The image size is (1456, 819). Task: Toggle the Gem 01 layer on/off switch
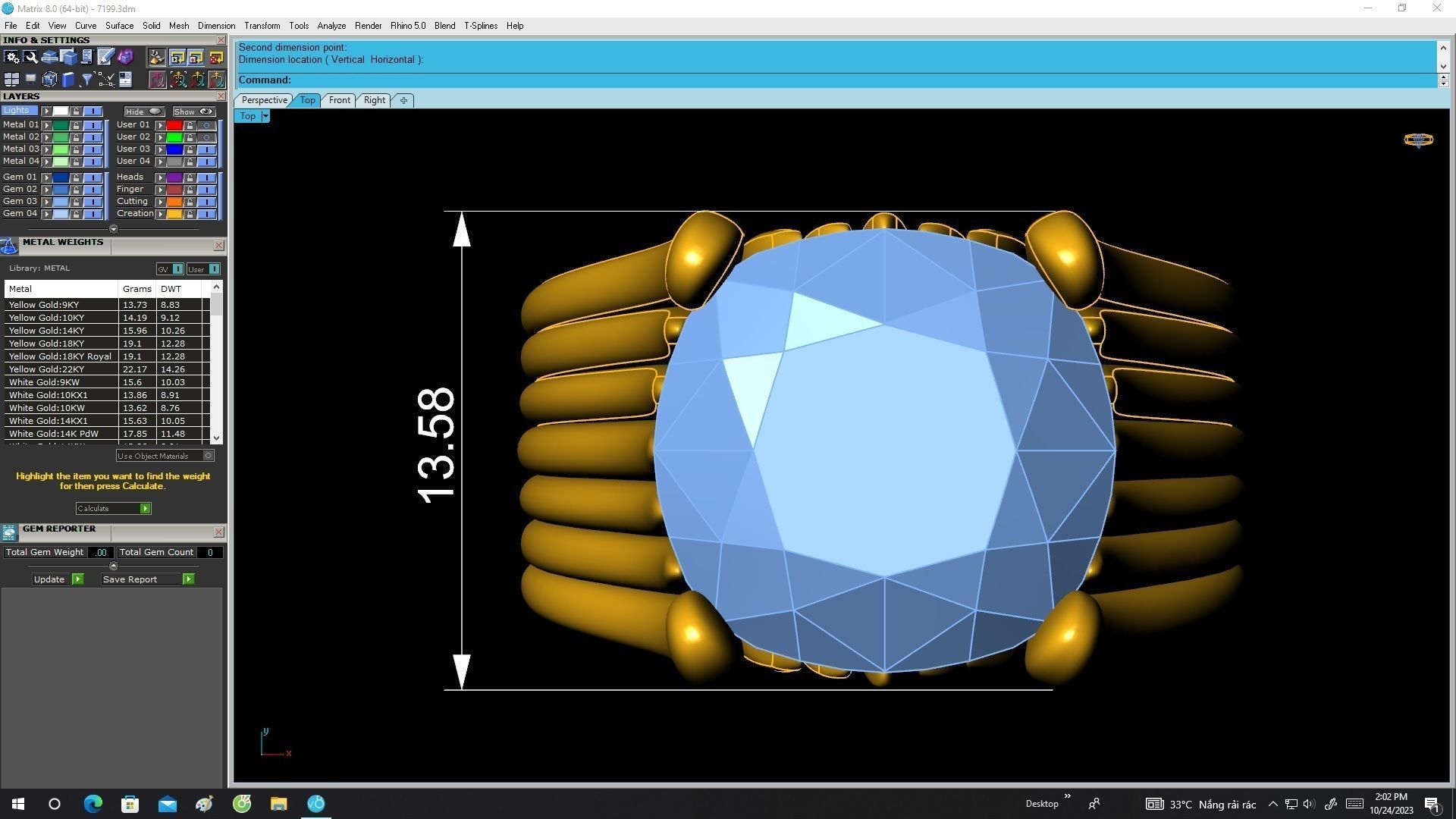(x=93, y=177)
